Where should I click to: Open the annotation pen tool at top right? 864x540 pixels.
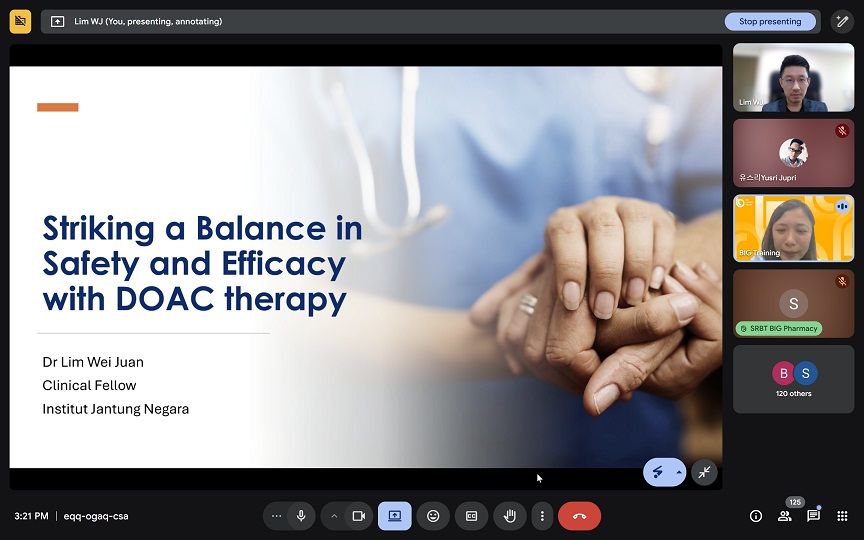[x=842, y=21]
